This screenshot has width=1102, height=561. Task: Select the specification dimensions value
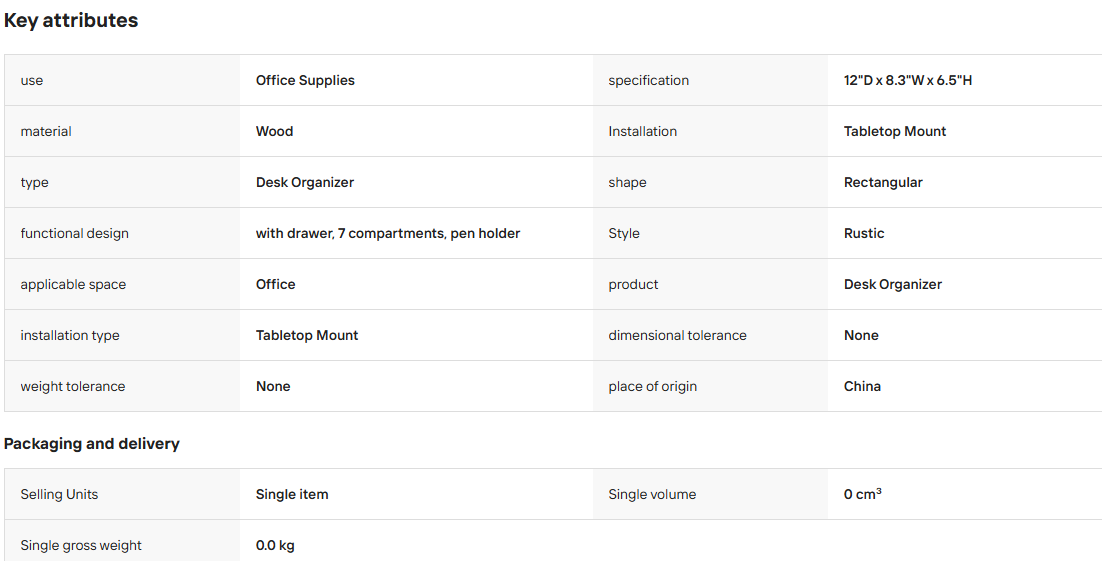tap(908, 80)
